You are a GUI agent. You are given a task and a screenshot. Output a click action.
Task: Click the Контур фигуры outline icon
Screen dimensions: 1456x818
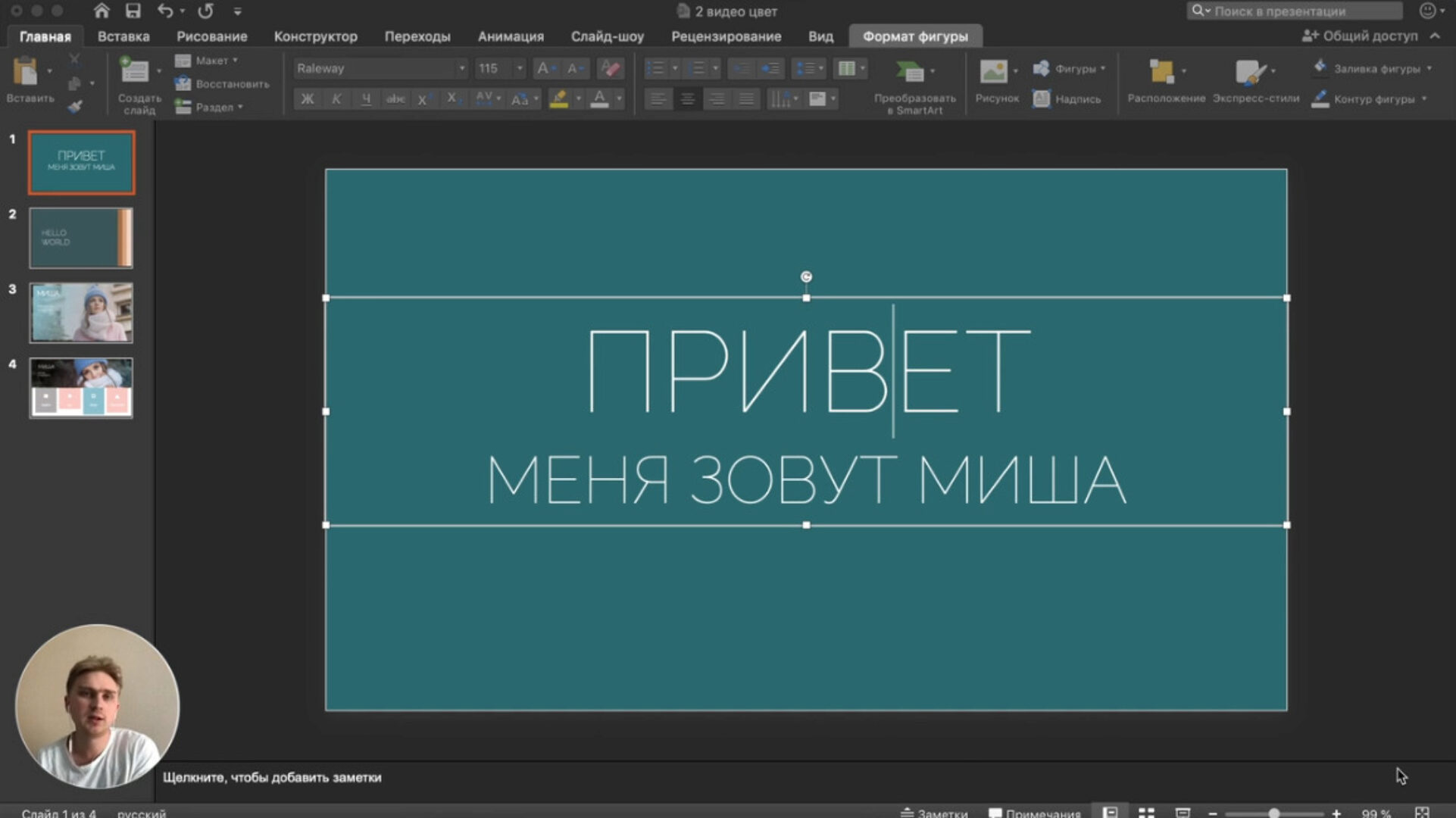tap(1321, 98)
